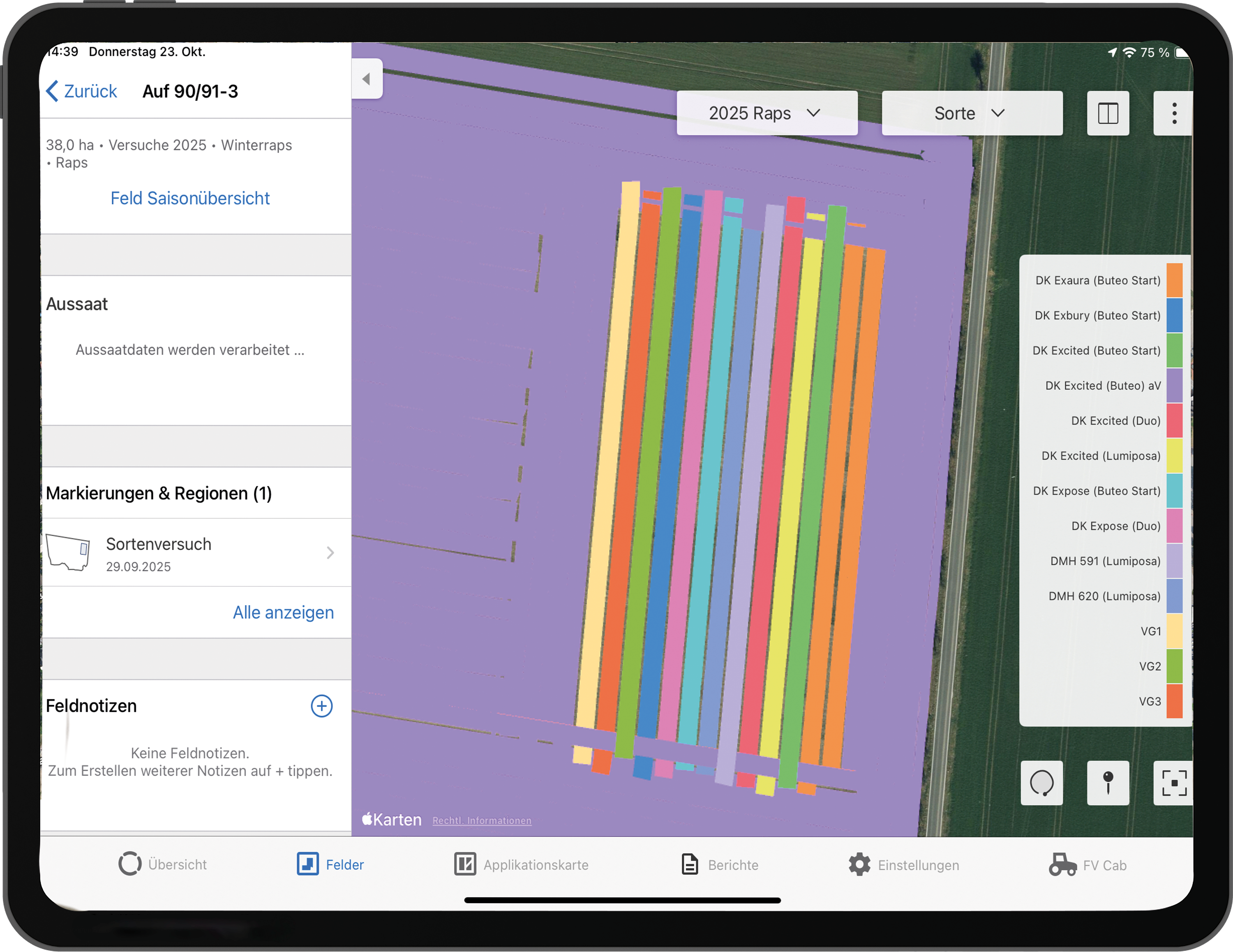Tap the Markierungen & Regionen (1) header
The width and height of the screenshot is (1233, 952).
159,493
